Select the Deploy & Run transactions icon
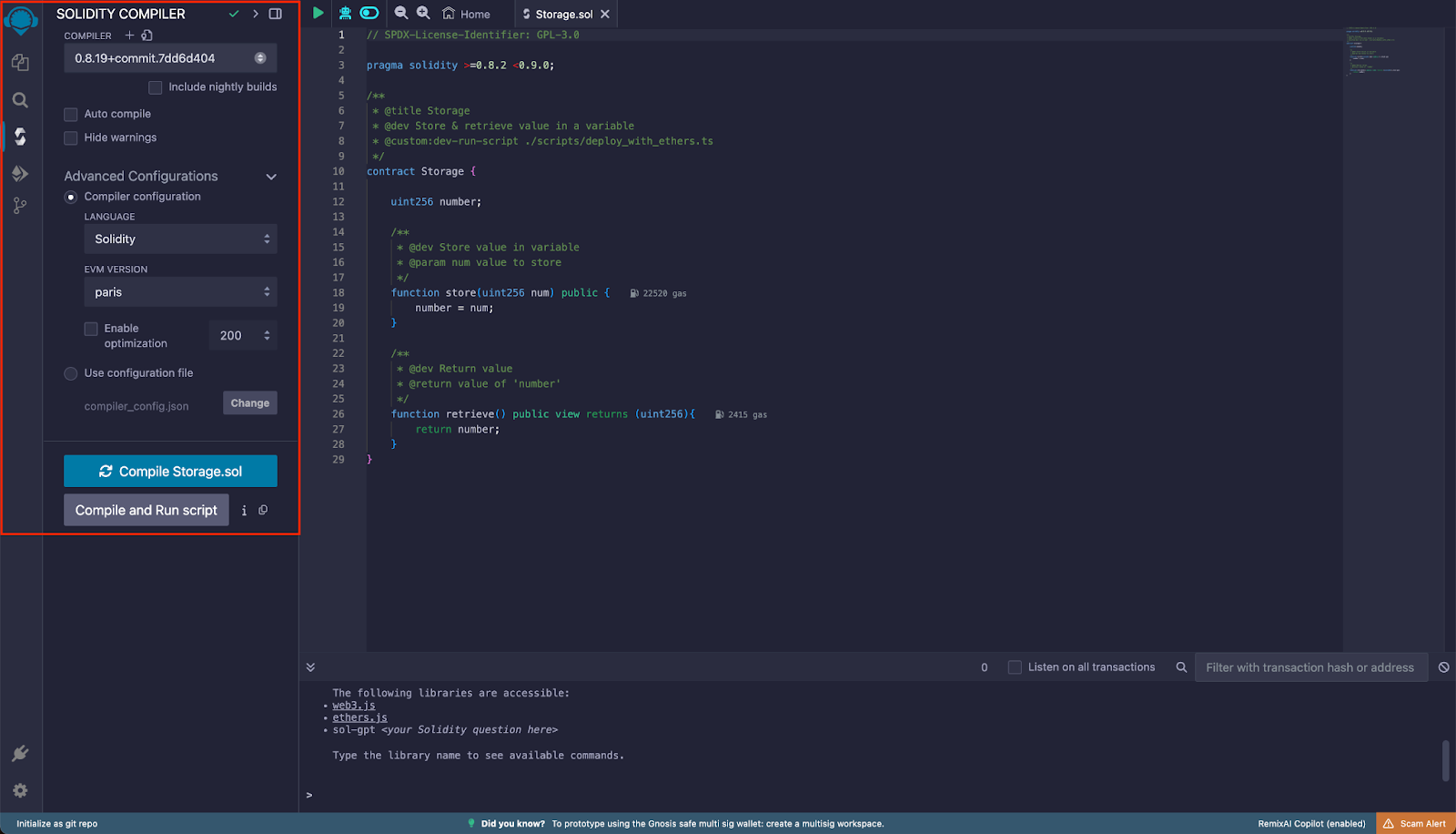The width and height of the screenshot is (1456, 834). tap(20, 173)
